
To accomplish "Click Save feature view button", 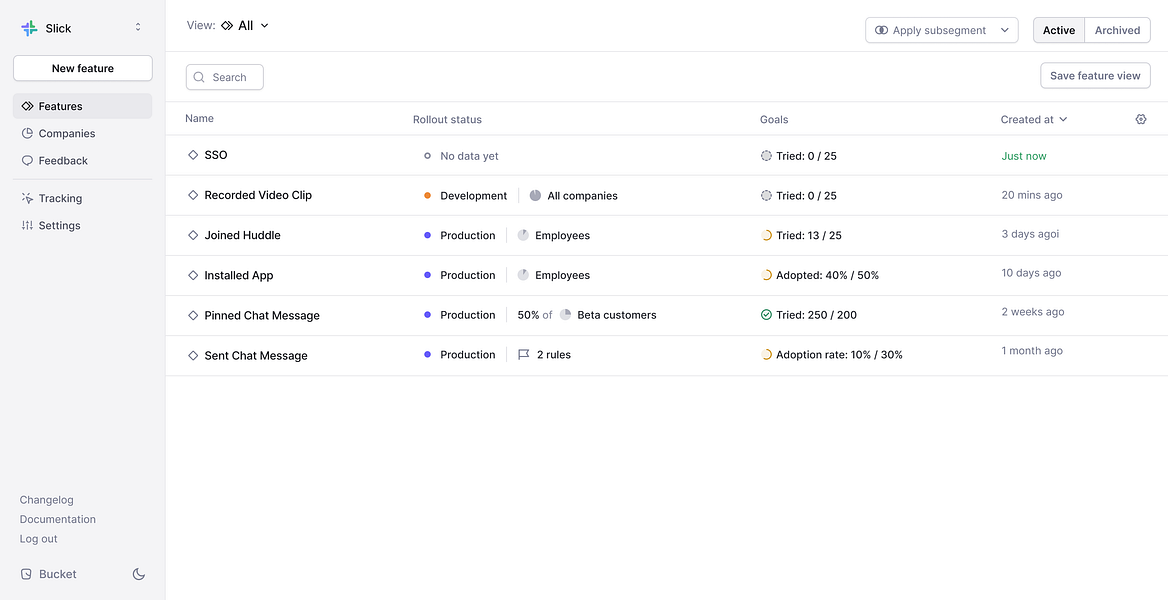I will pos(1095,76).
